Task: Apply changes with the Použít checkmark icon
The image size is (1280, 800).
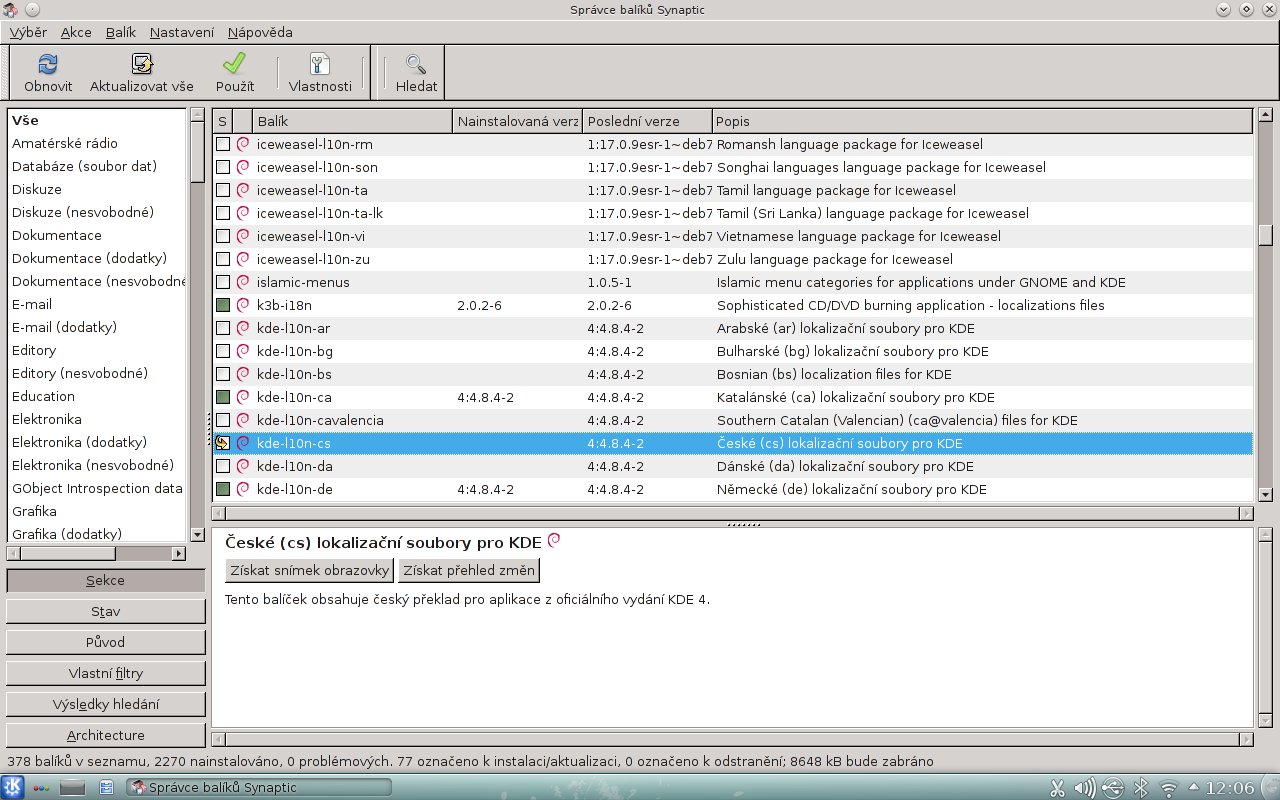Action: 235,64
